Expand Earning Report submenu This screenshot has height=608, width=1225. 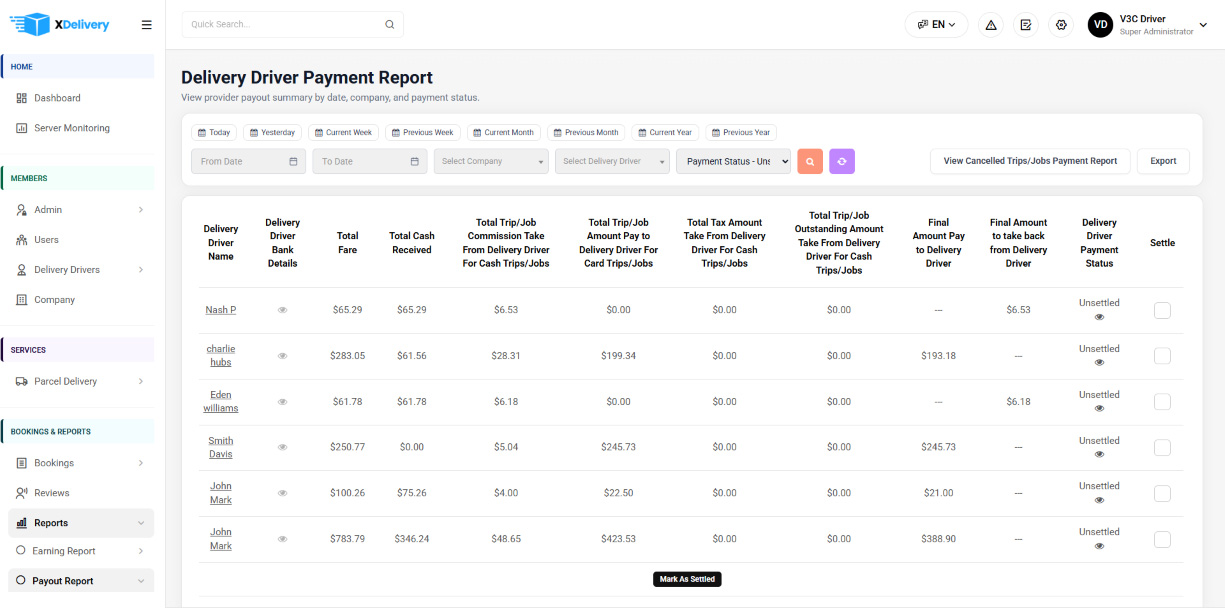140,551
